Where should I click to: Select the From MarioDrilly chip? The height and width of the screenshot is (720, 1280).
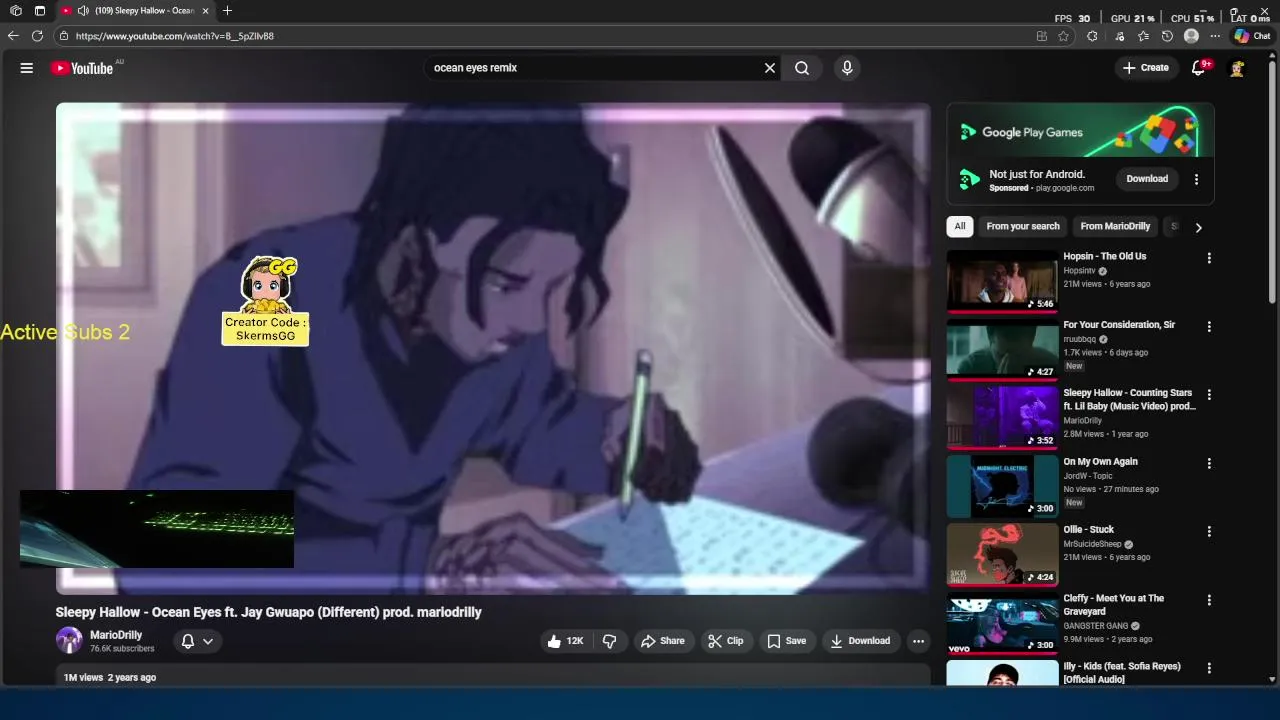click(x=1115, y=226)
